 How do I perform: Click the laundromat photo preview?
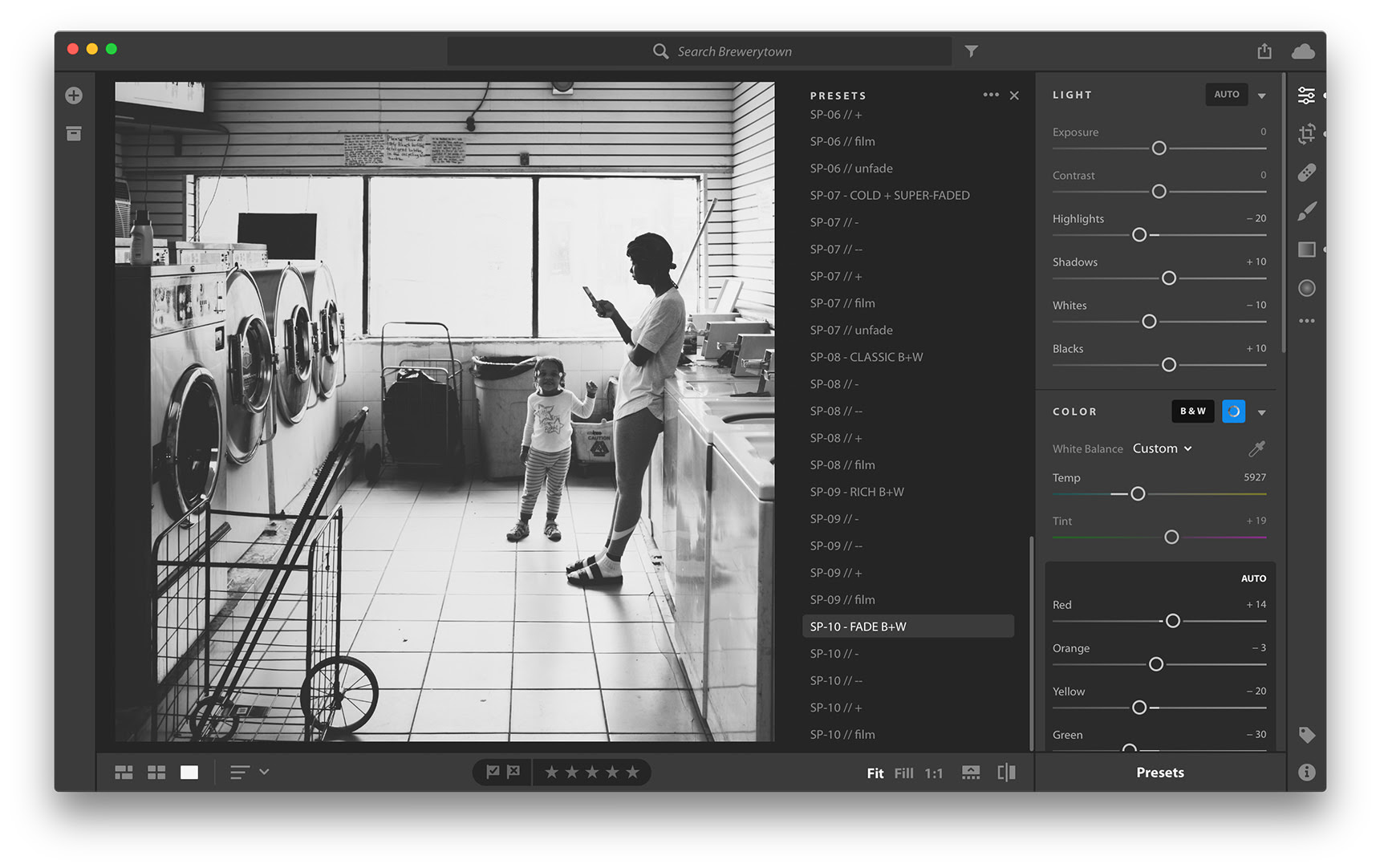coord(444,412)
